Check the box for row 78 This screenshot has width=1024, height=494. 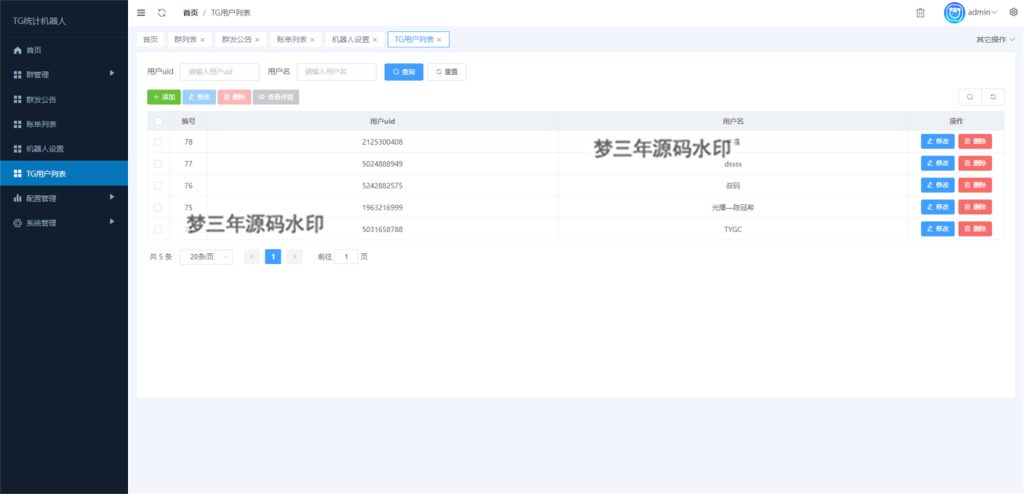[x=158, y=142]
